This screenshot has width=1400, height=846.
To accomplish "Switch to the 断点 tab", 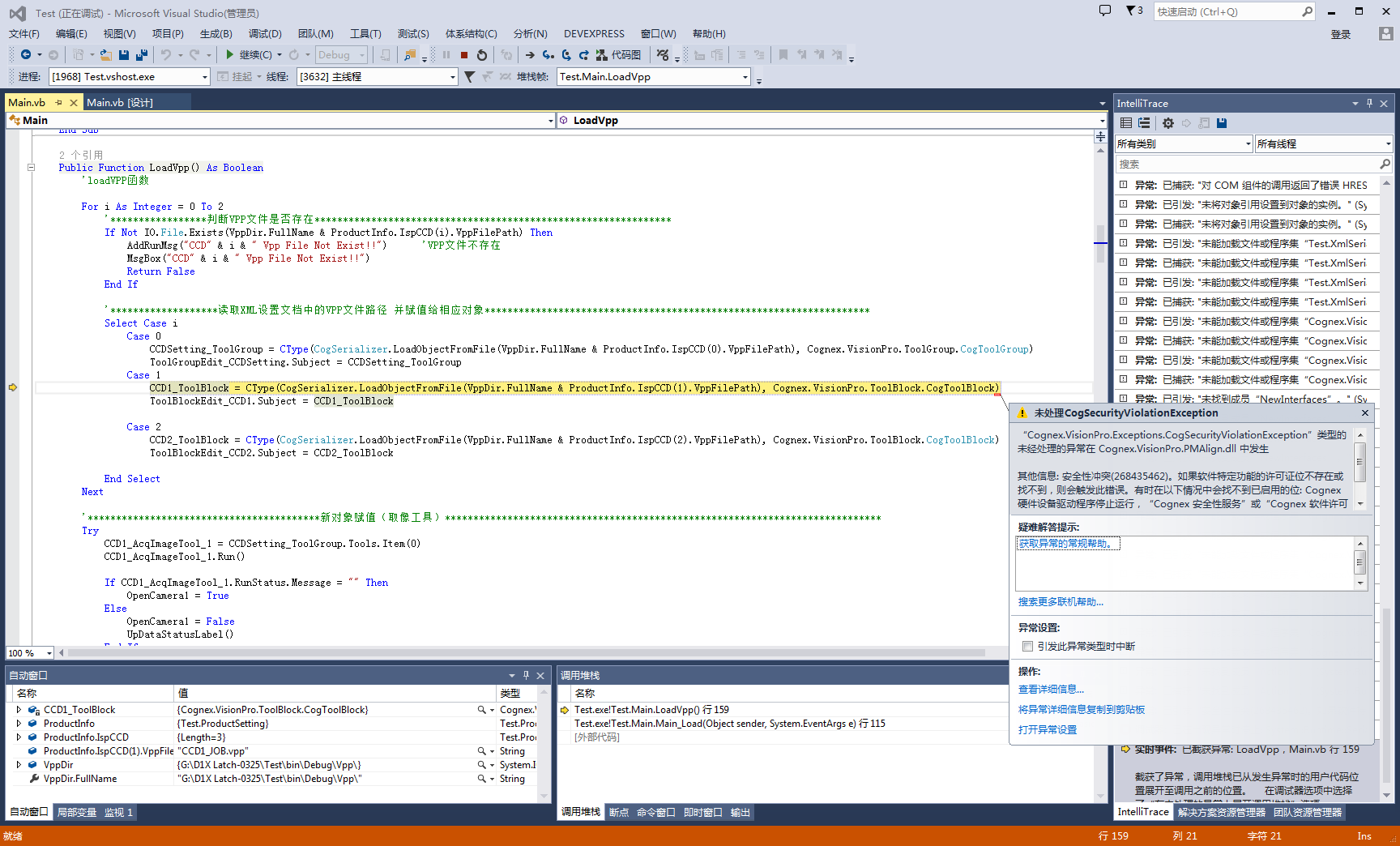I will 619,812.
